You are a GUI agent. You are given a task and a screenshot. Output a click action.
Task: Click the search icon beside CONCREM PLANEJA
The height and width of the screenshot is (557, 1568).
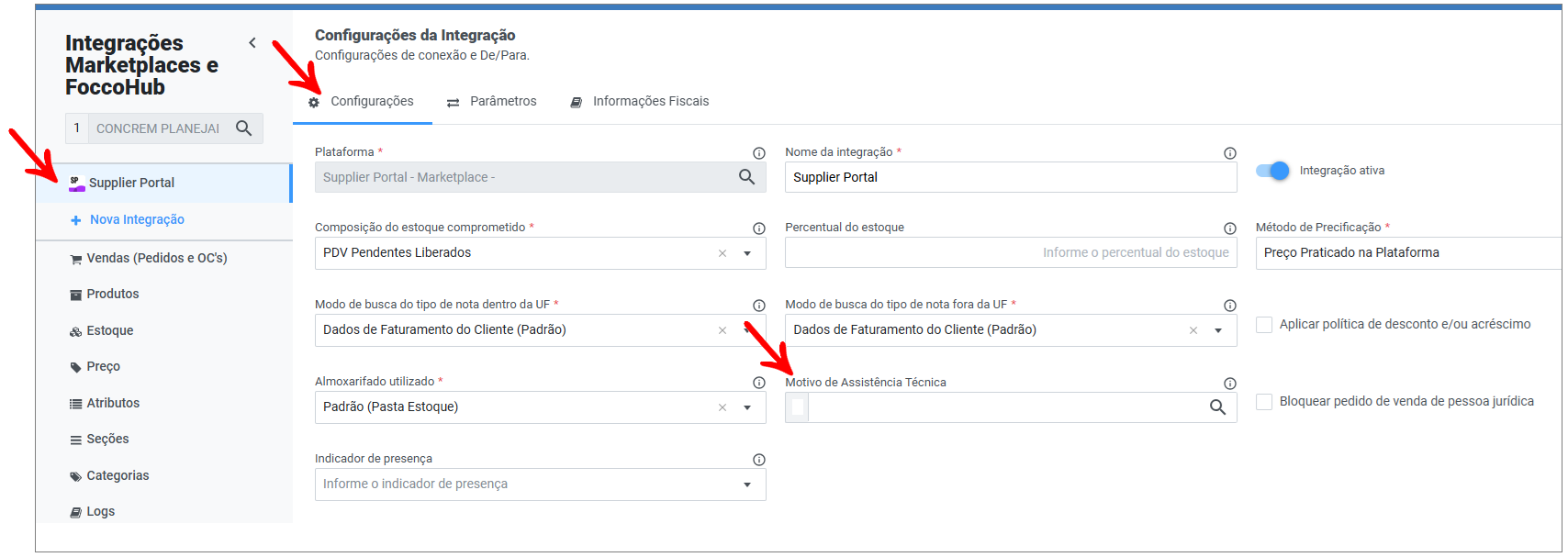pyautogui.click(x=243, y=128)
